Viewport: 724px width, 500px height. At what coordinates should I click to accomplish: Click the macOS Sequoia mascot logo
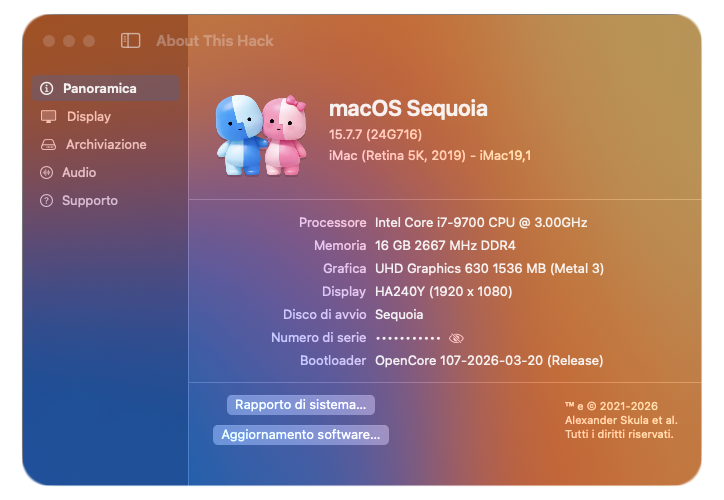click(259, 135)
